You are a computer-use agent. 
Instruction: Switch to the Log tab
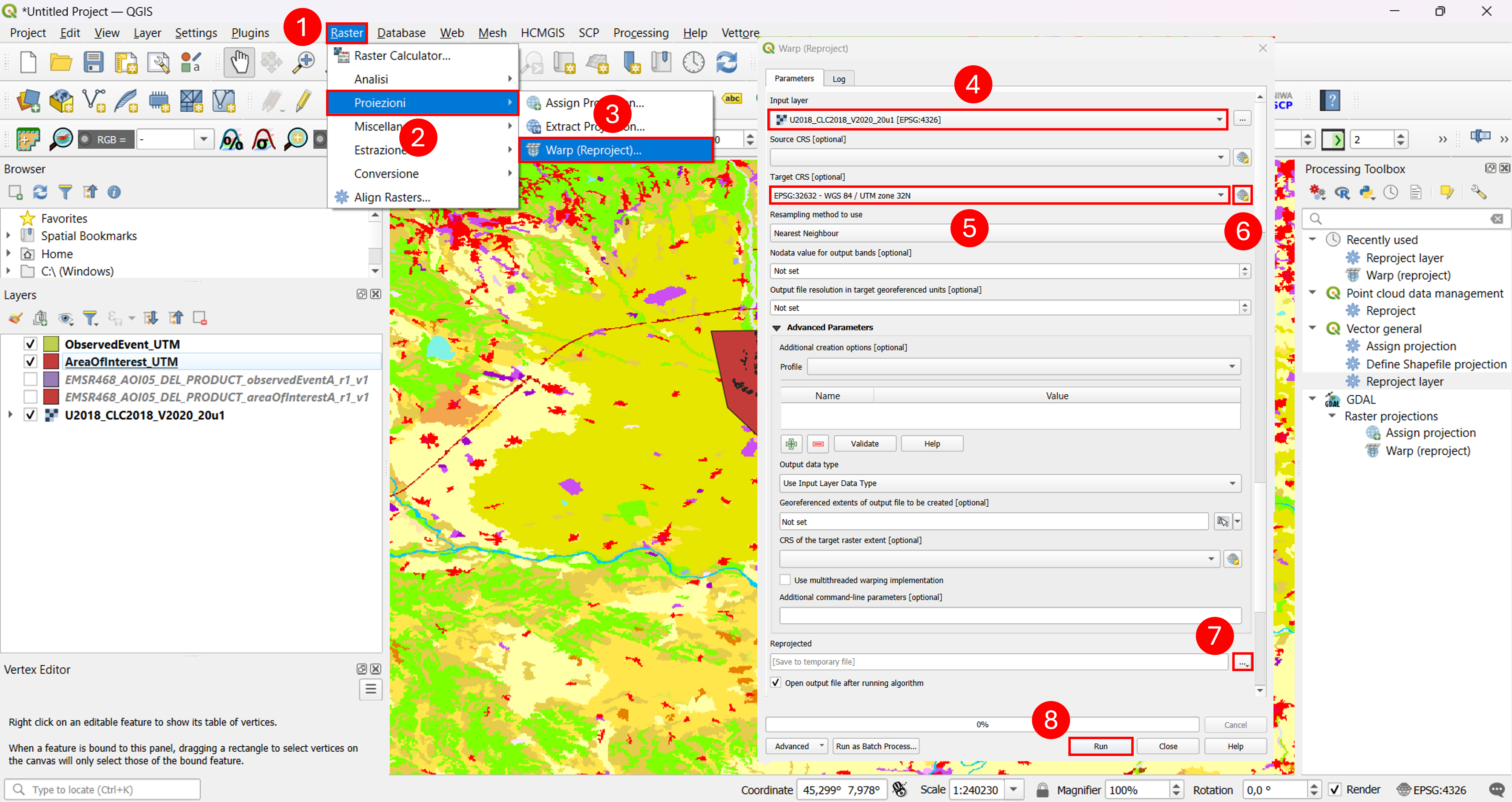[839, 79]
